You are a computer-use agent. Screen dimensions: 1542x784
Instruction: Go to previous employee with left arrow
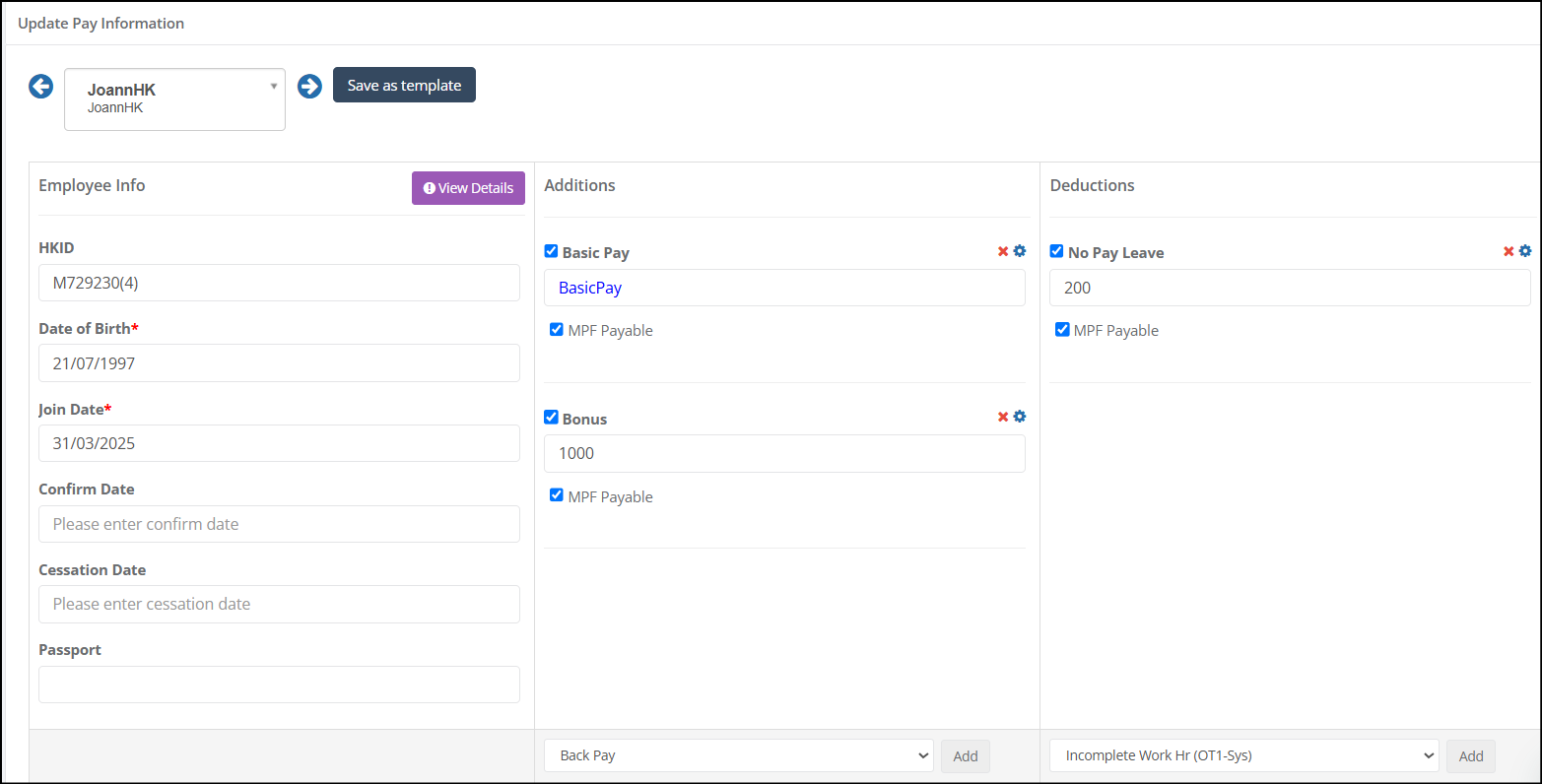tap(40, 87)
